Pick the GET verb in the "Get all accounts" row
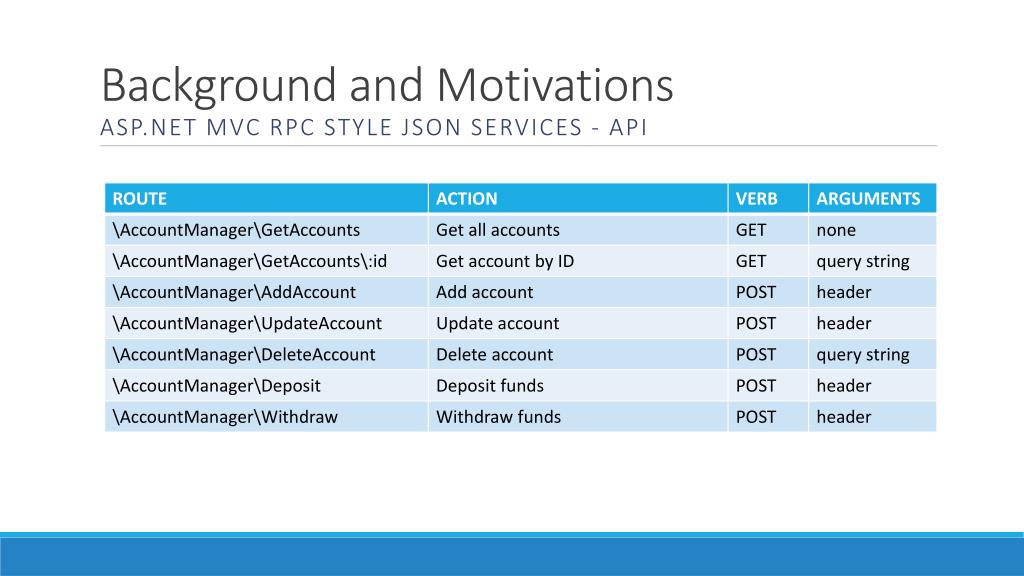The width and height of the screenshot is (1024, 576). (x=768, y=230)
